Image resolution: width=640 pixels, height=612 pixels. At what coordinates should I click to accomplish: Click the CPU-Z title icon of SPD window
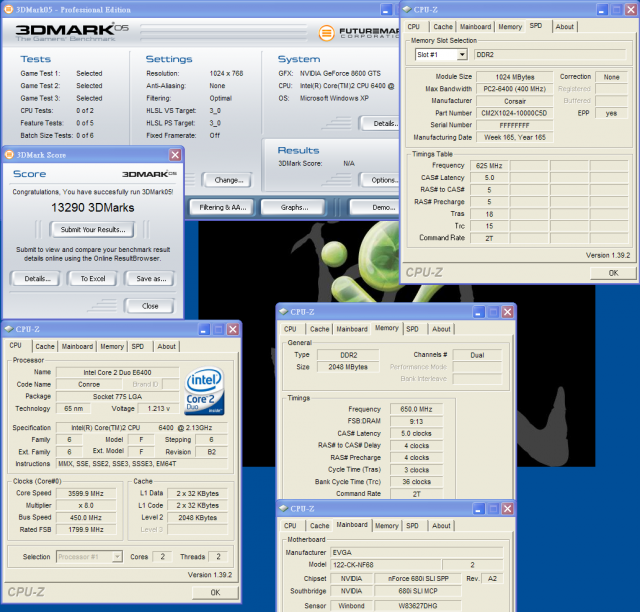click(407, 9)
